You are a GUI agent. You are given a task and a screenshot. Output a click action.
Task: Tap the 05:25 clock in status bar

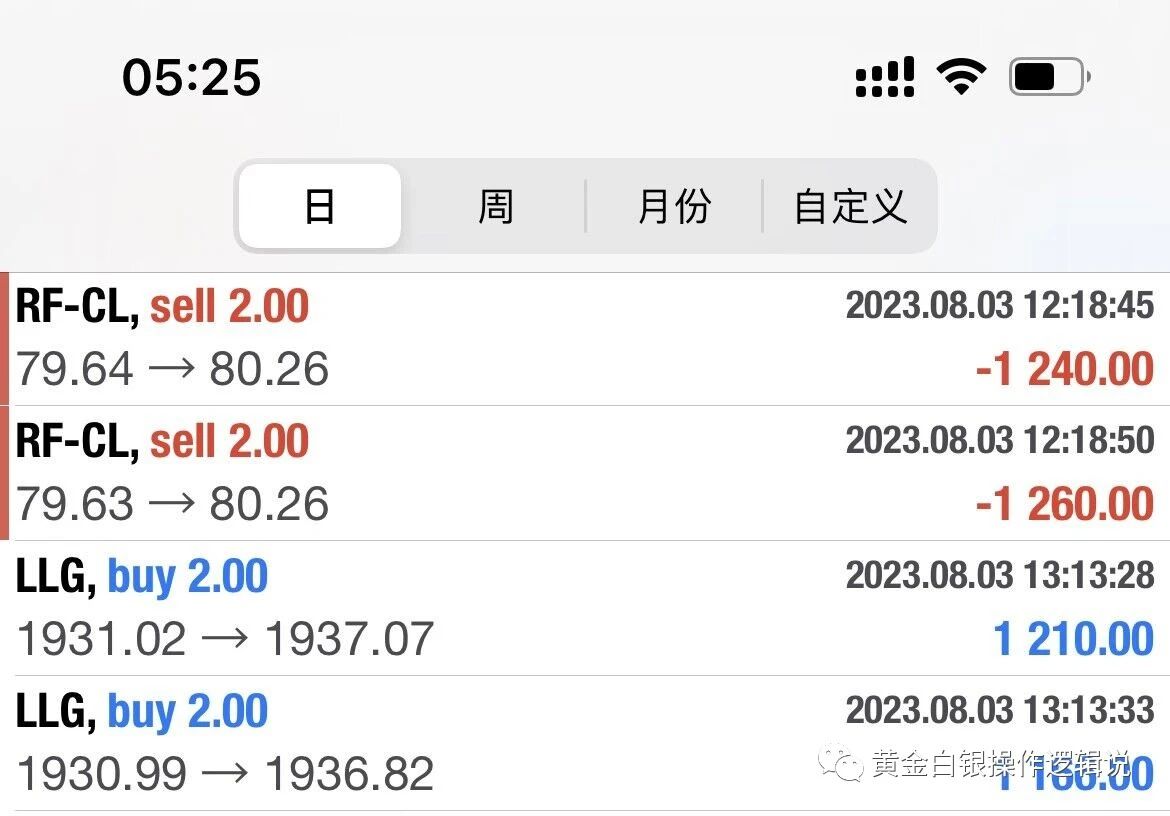pos(192,77)
